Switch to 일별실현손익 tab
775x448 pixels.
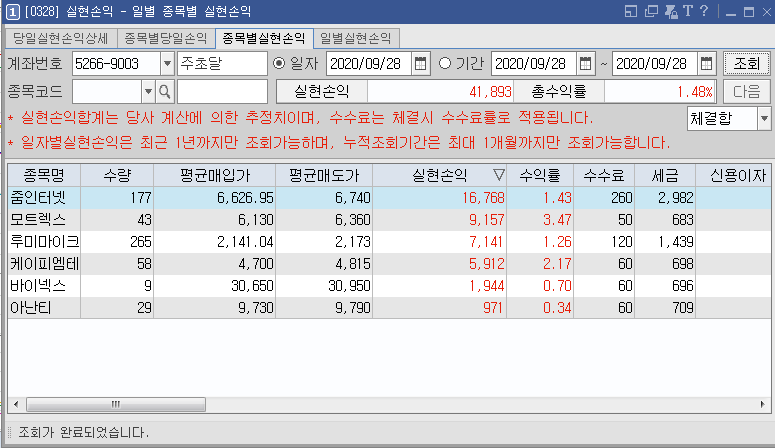coord(356,39)
